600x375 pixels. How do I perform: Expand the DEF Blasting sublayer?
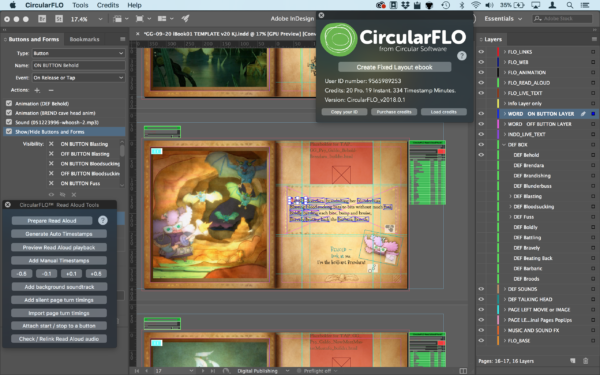pyautogui.click(x=510, y=196)
